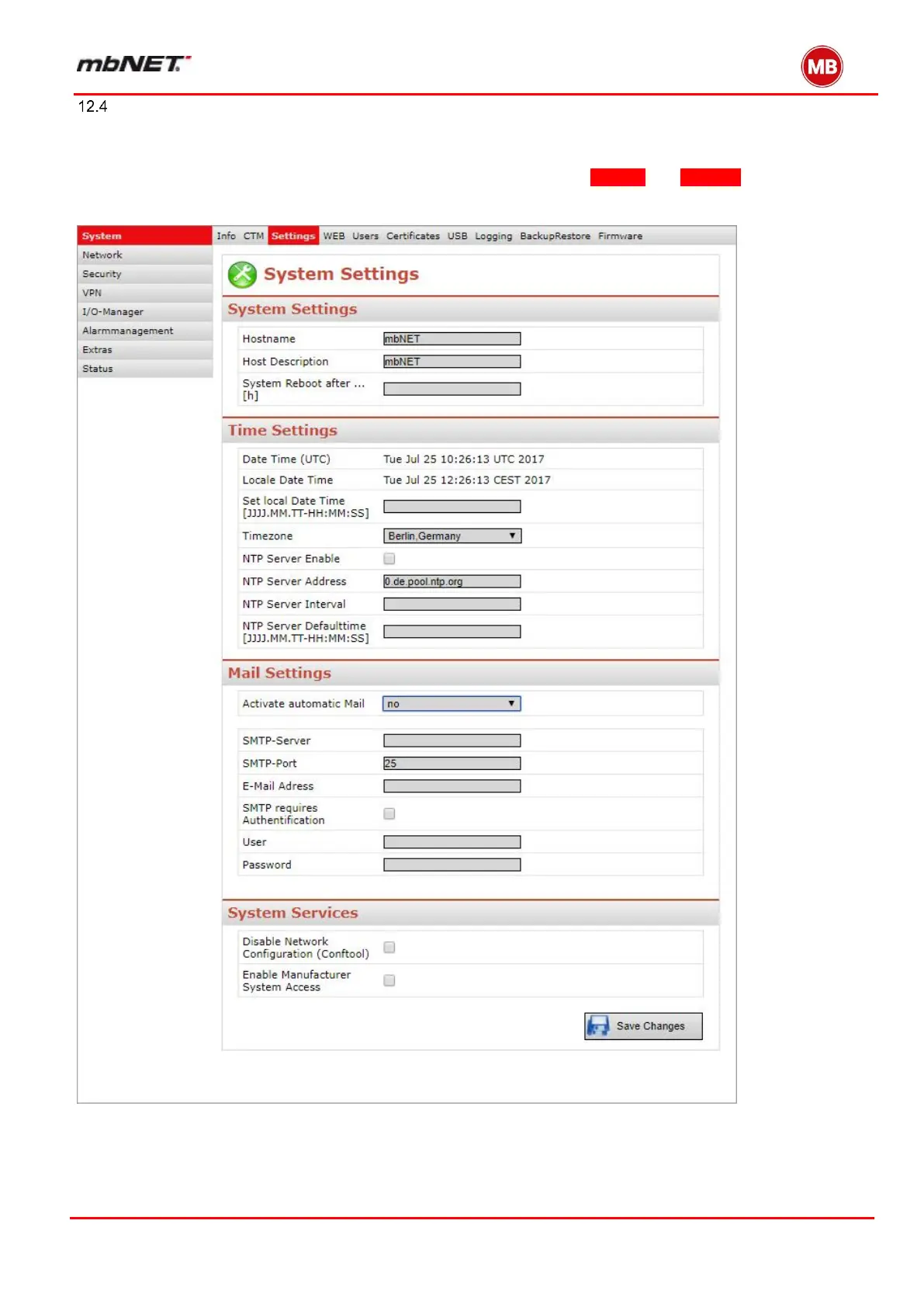Click the 'System Services' section heading

[x=293, y=914]
